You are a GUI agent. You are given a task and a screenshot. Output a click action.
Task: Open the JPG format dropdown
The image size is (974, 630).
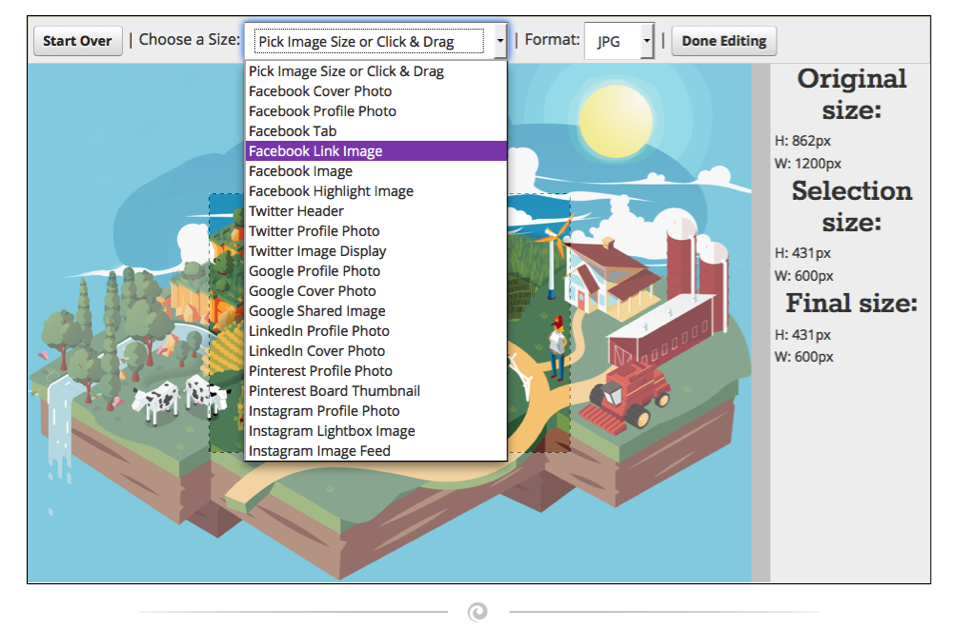click(619, 41)
